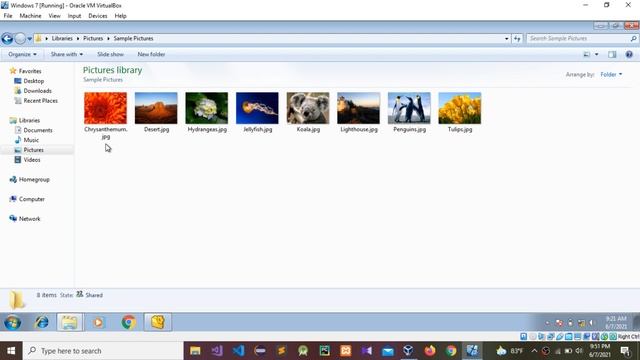Refresh the folder with the address bar refresh button
640x360 pixels.
[x=517, y=39]
